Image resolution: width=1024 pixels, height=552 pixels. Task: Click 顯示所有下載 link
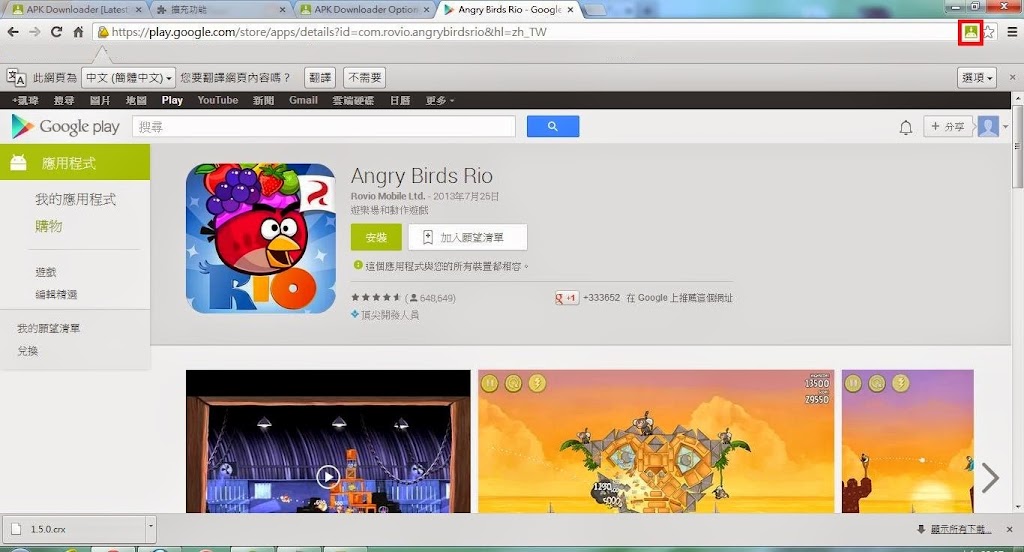(x=961, y=529)
